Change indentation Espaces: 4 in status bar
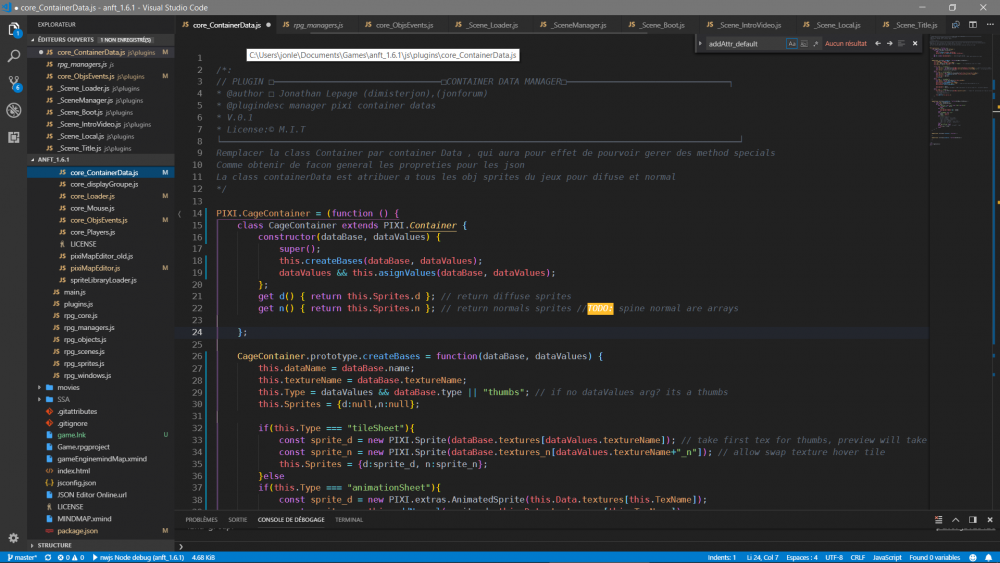This screenshot has width=1000, height=563. [x=802, y=557]
